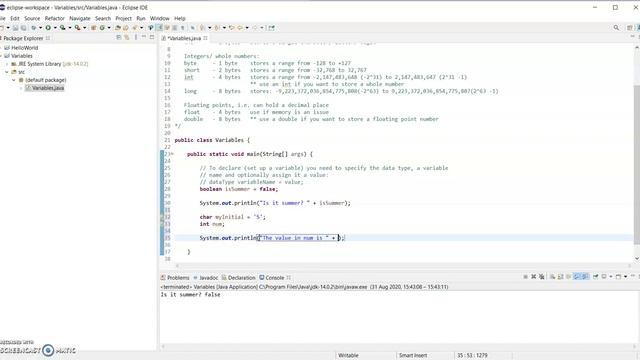Screen dimensions: 640x360
Task: Maximize the Package Explorer view
Action: tap(152, 37)
